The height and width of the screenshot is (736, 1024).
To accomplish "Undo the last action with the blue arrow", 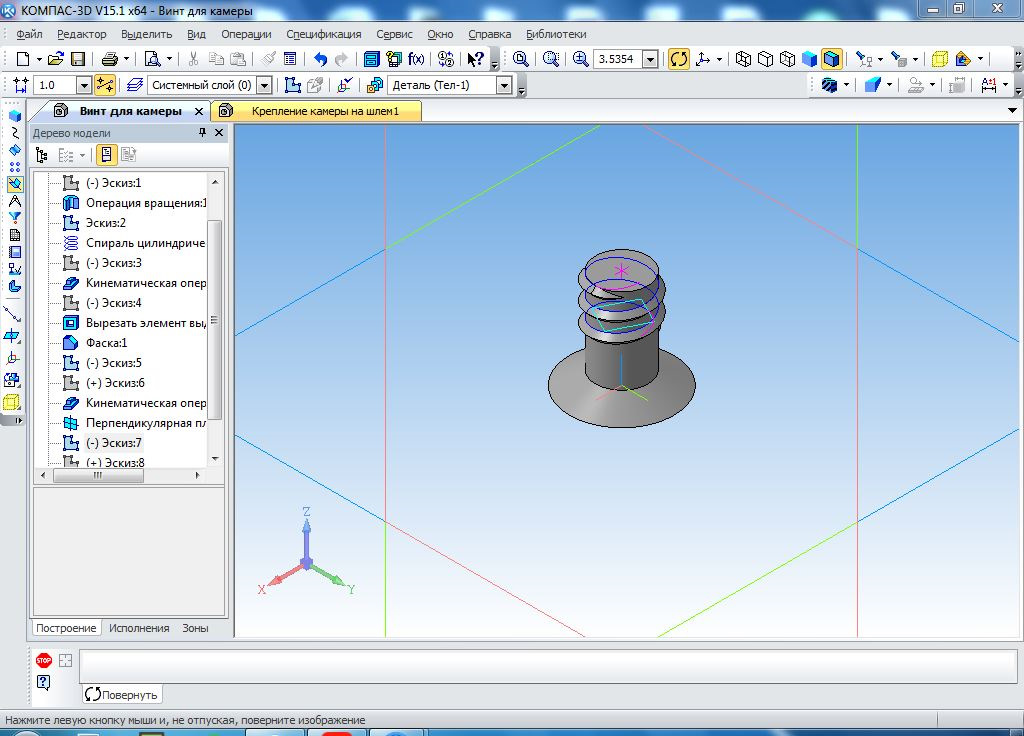I will pyautogui.click(x=320, y=59).
